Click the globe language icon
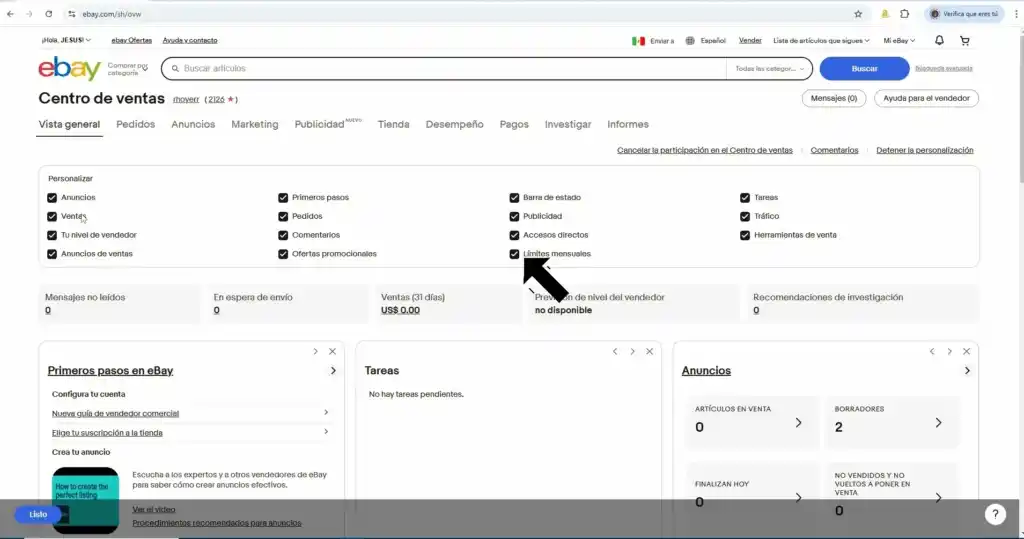The height and width of the screenshot is (539, 1024). coord(690,41)
